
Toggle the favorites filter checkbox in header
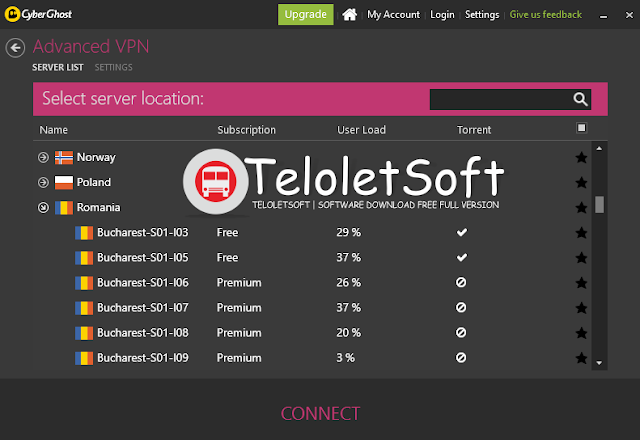coord(581,128)
